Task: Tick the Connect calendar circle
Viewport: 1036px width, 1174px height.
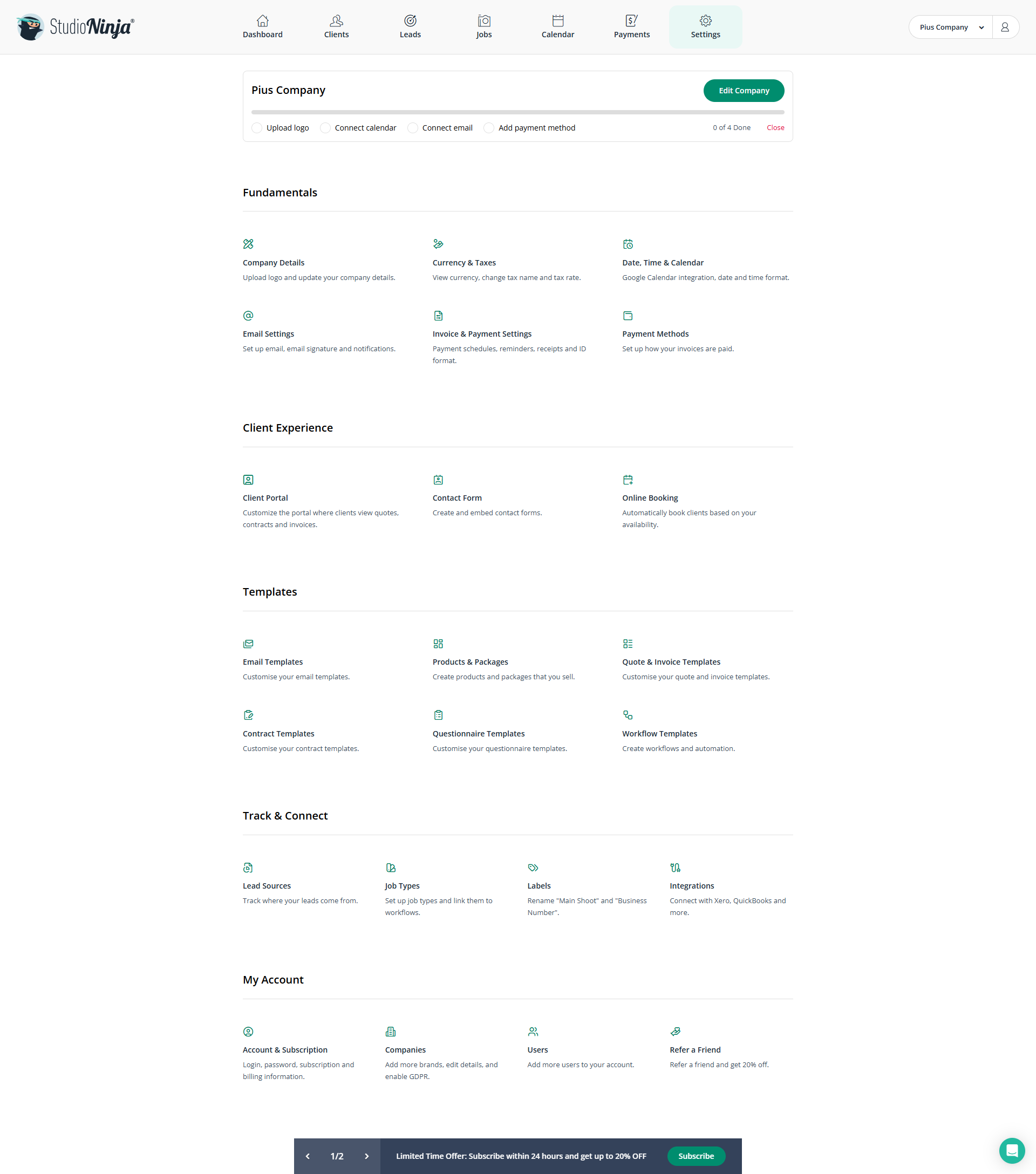Action: 325,127
